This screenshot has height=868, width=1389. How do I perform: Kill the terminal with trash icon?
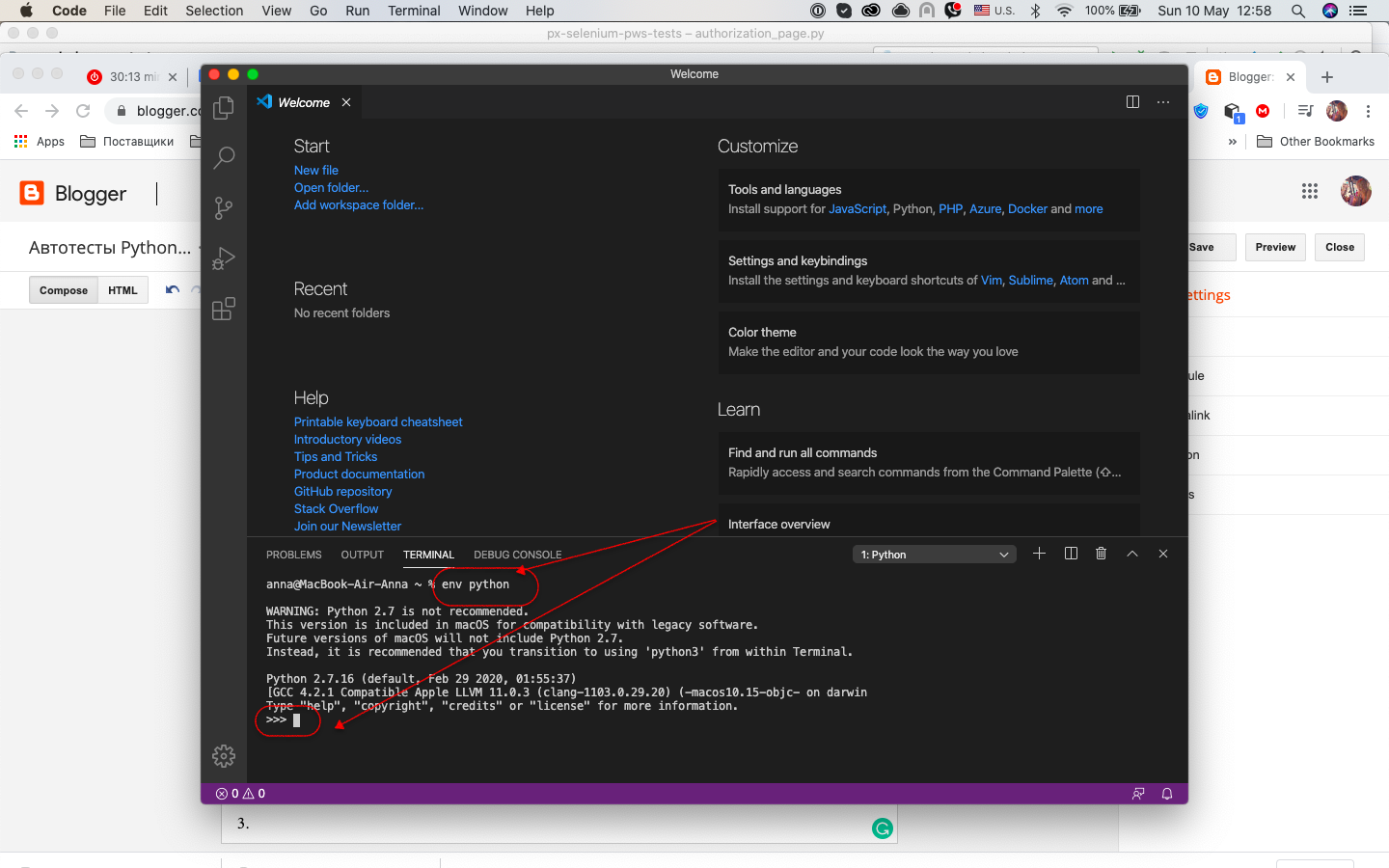(x=1102, y=554)
